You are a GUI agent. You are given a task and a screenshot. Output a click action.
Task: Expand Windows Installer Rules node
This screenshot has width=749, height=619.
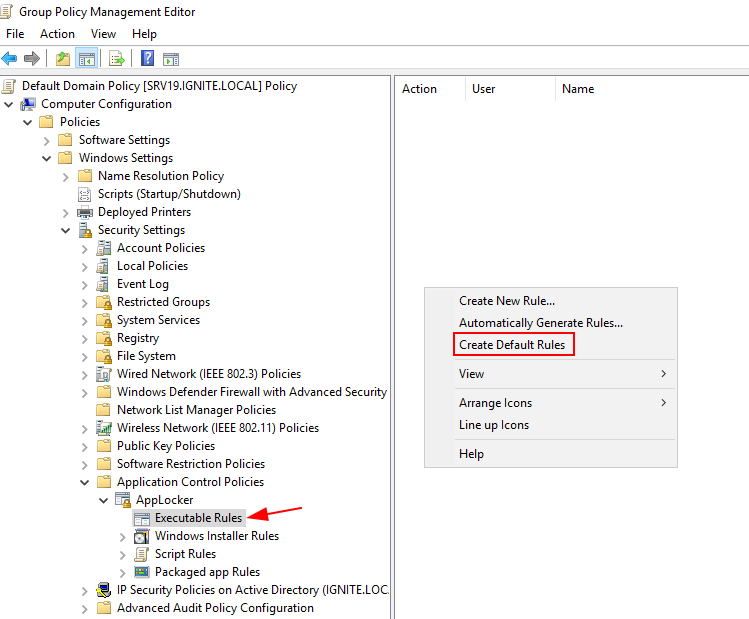tap(123, 537)
